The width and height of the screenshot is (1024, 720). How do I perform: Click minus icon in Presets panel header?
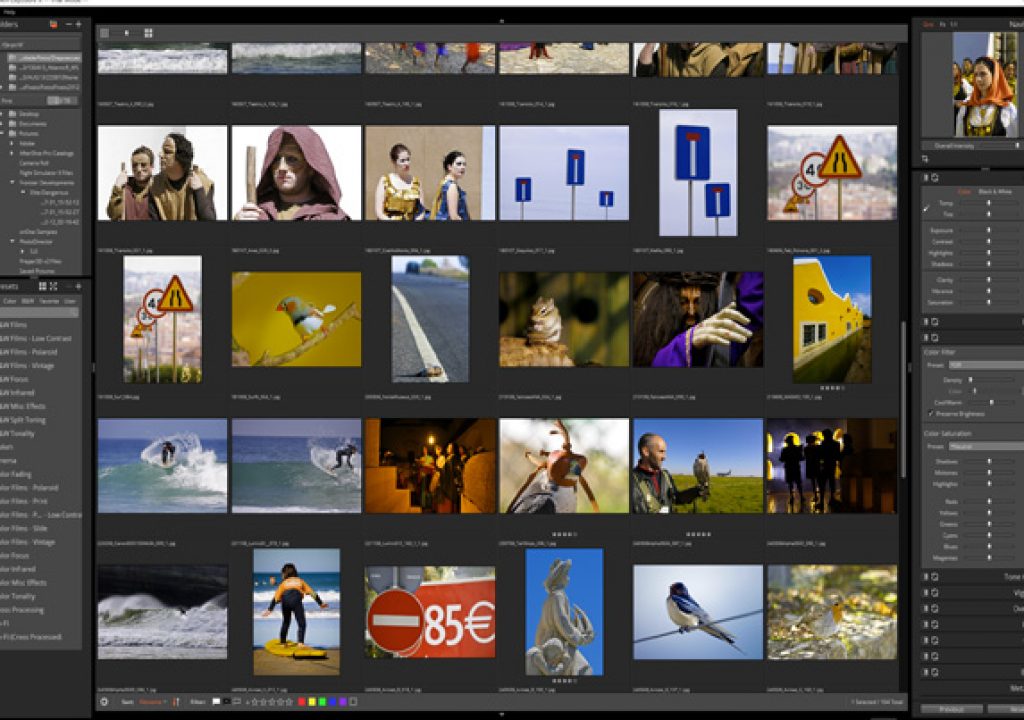point(69,286)
